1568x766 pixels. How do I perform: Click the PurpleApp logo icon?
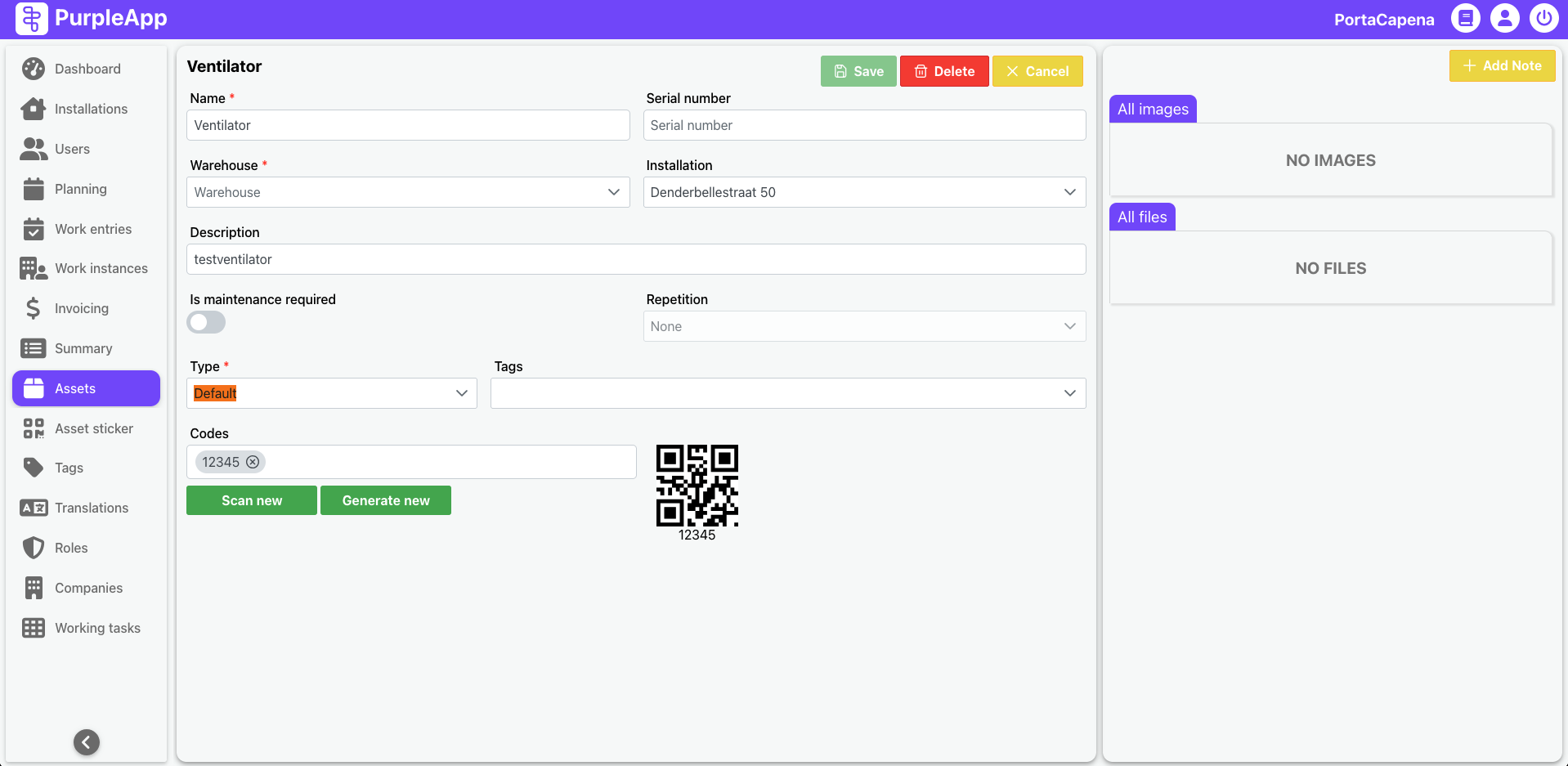(x=31, y=18)
